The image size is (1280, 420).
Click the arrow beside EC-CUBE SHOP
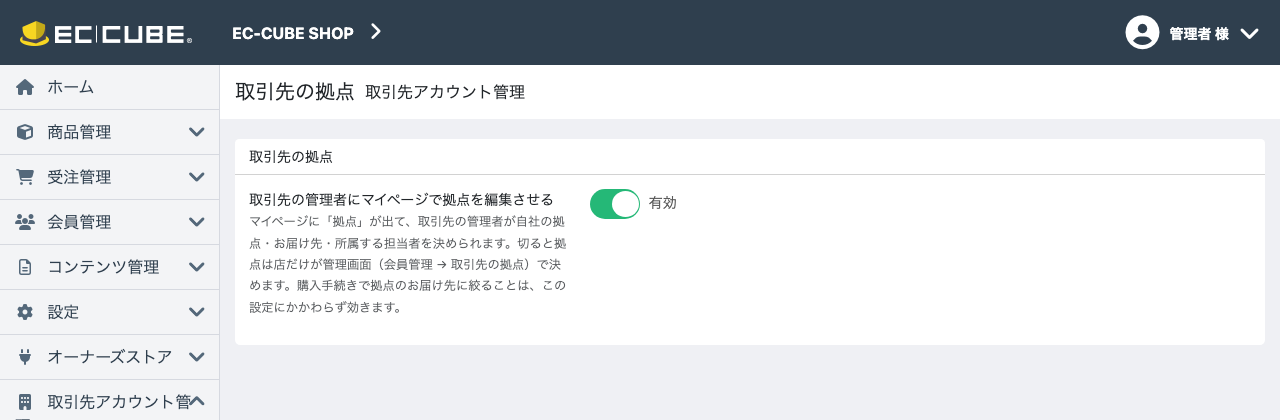point(376,32)
